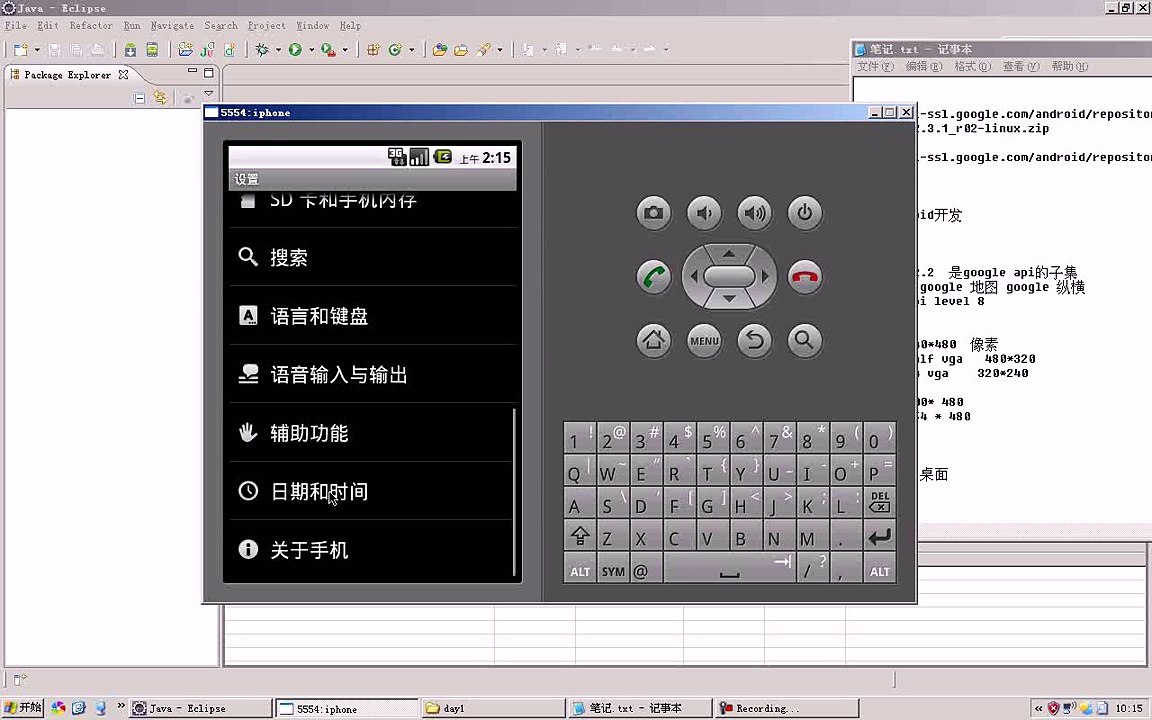This screenshot has width=1152, height=720.
Task: Close the Package Explorer tab
Action: (123, 74)
